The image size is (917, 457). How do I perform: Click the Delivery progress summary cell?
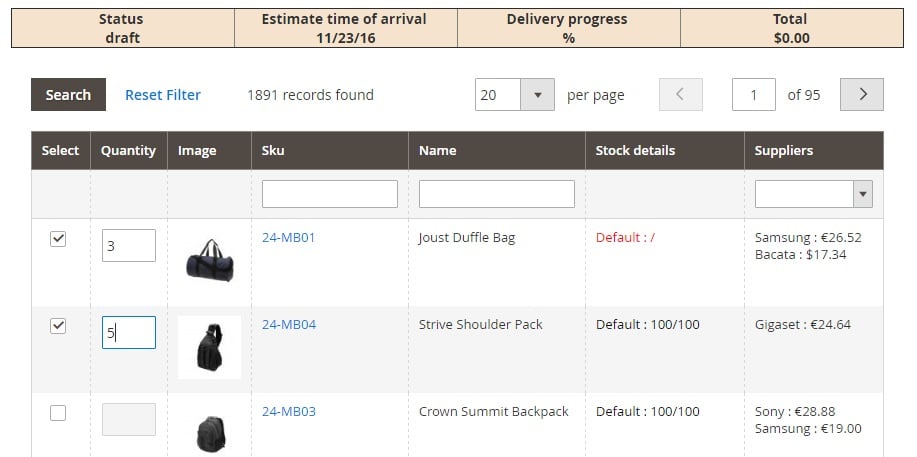569,28
